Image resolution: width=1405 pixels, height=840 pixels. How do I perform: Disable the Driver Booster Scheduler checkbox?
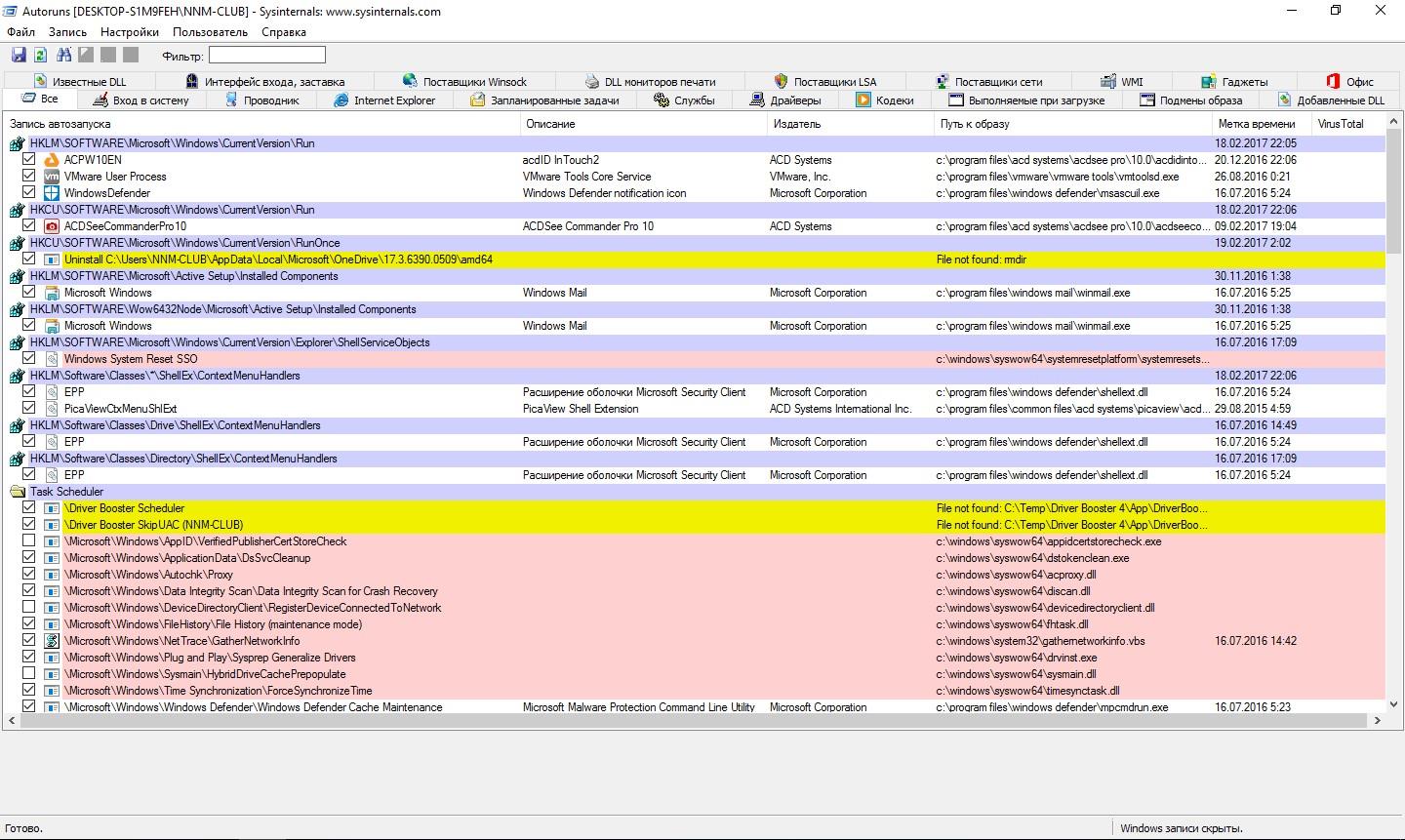click(x=28, y=508)
